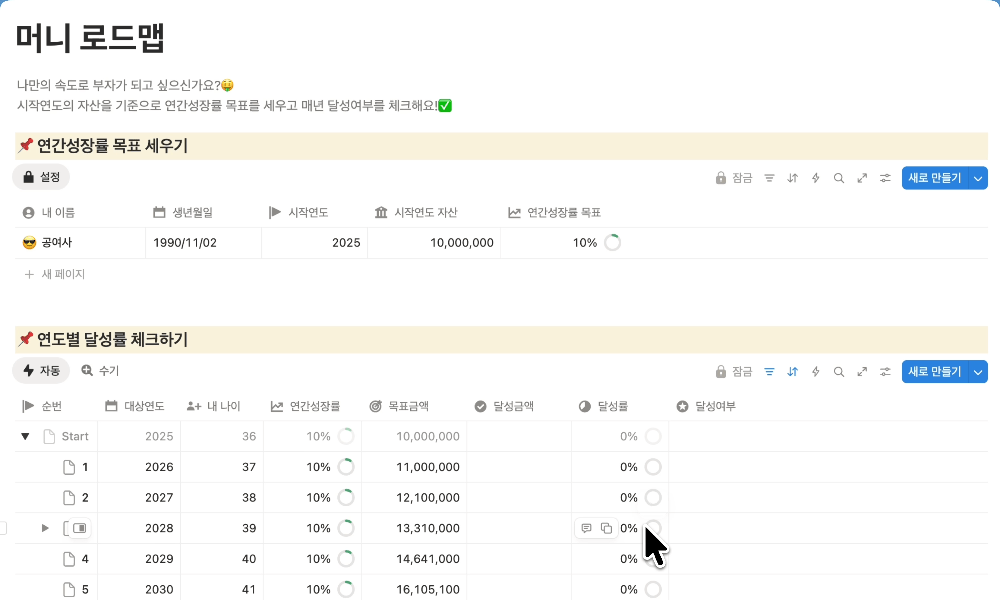Screen dimensions: 1000x600
Task: Collapse the Start row triangle
Action: click(x=25, y=436)
